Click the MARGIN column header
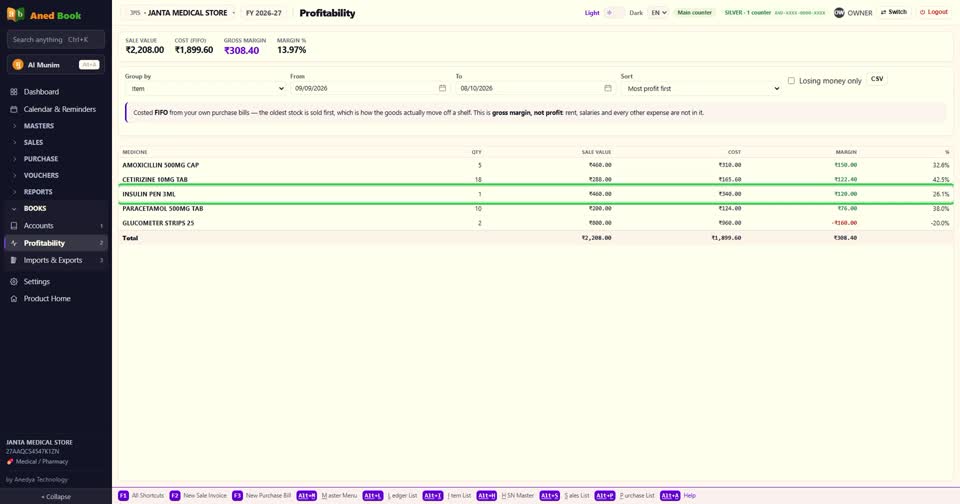The height and width of the screenshot is (504, 960). coord(846,152)
